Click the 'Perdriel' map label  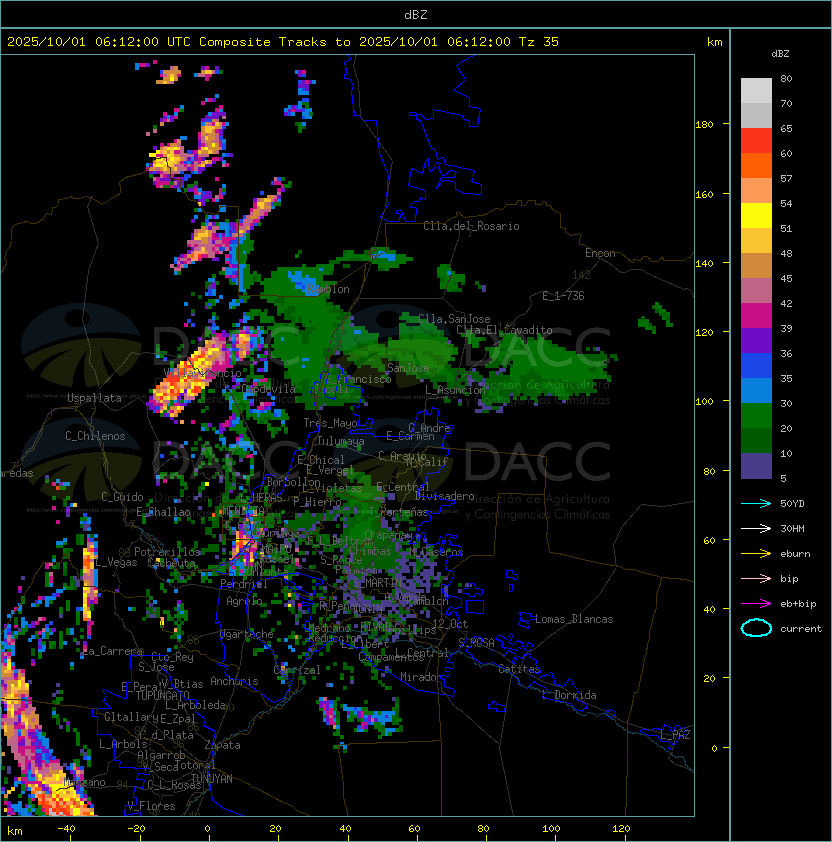(244, 584)
